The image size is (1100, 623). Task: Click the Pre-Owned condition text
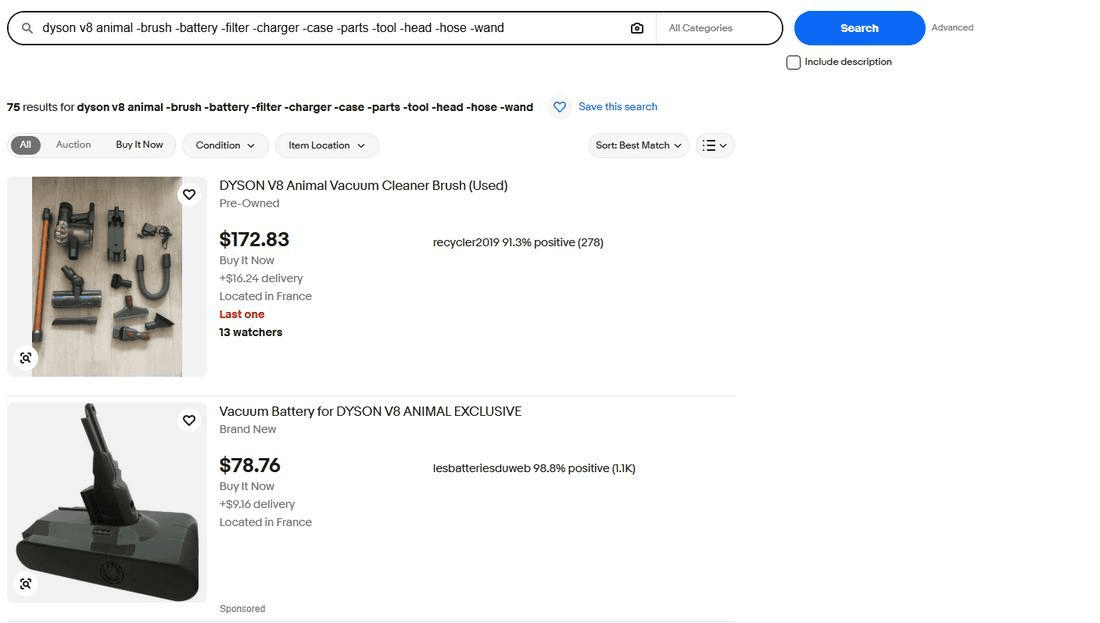pos(249,203)
